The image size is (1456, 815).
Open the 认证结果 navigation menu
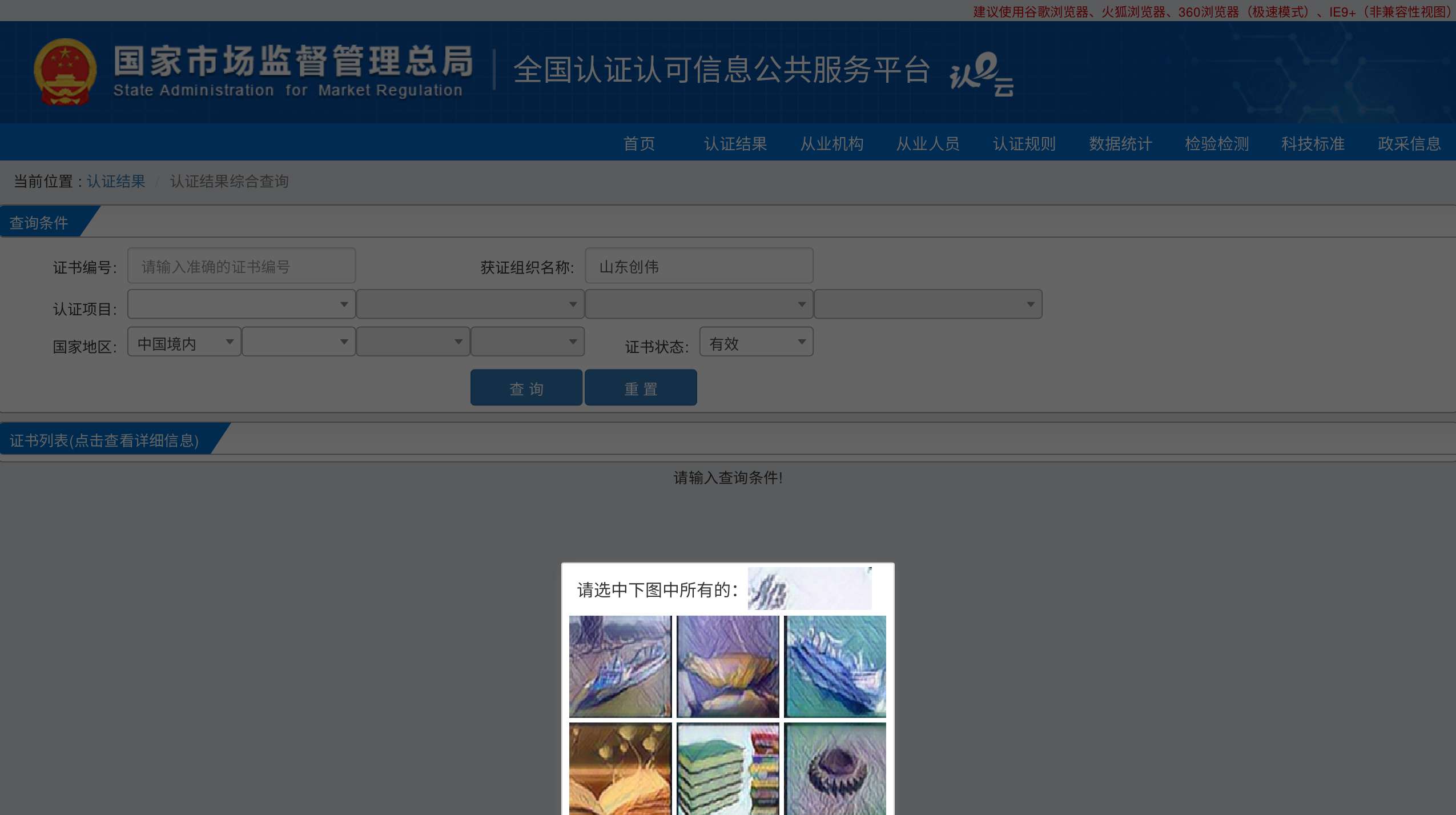(735, 143)
